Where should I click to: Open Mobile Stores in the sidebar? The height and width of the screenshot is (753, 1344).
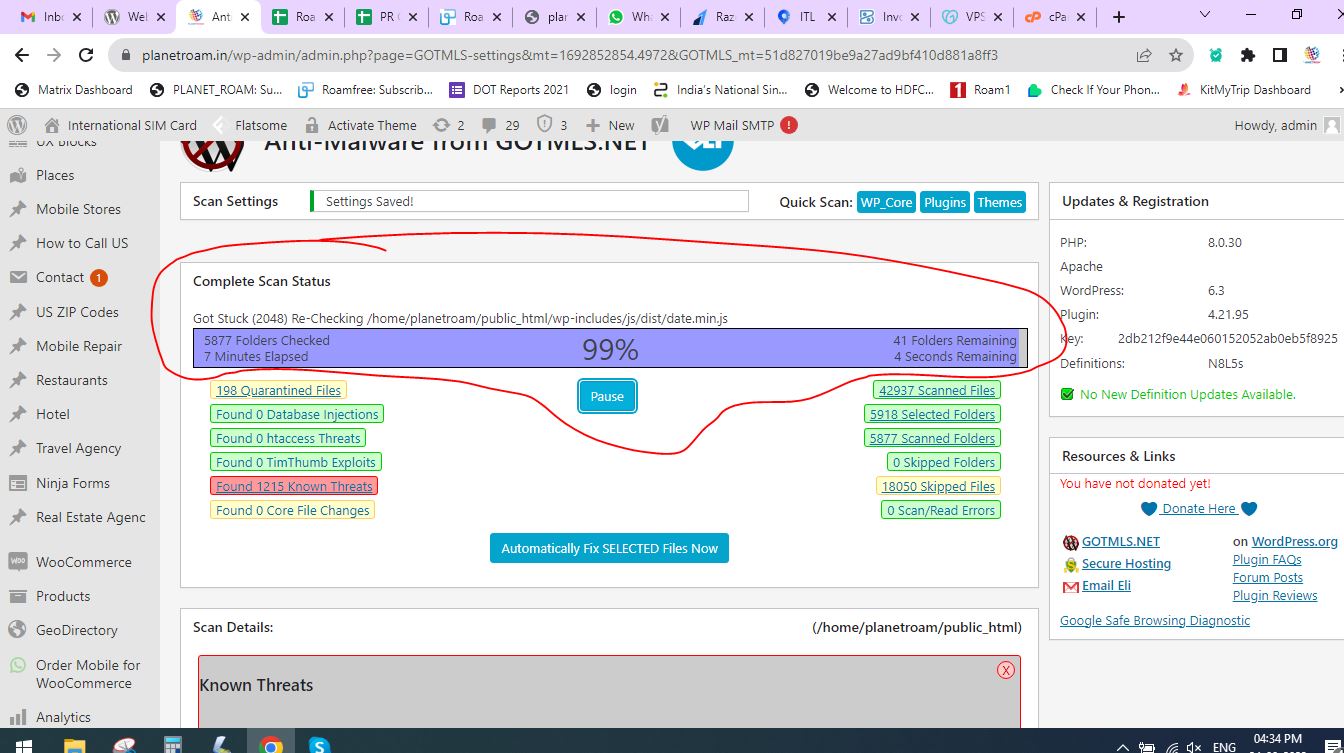pyautogui.click(x=80, y=209)
